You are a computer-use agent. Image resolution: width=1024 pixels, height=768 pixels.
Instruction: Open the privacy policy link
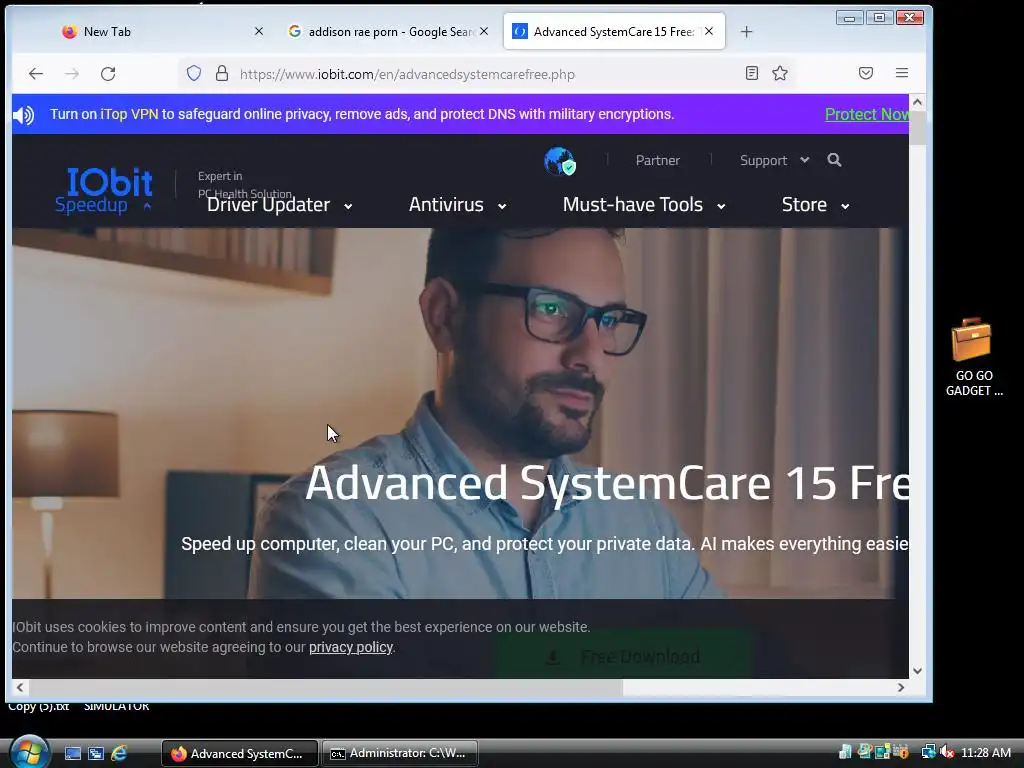pos(351,647)
